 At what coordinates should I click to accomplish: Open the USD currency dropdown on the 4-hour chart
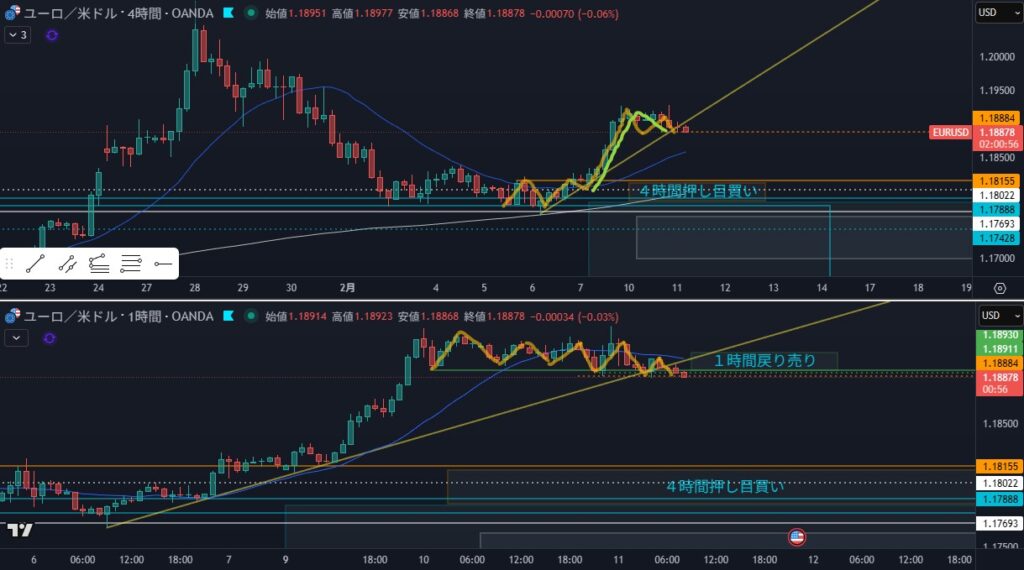995,13
